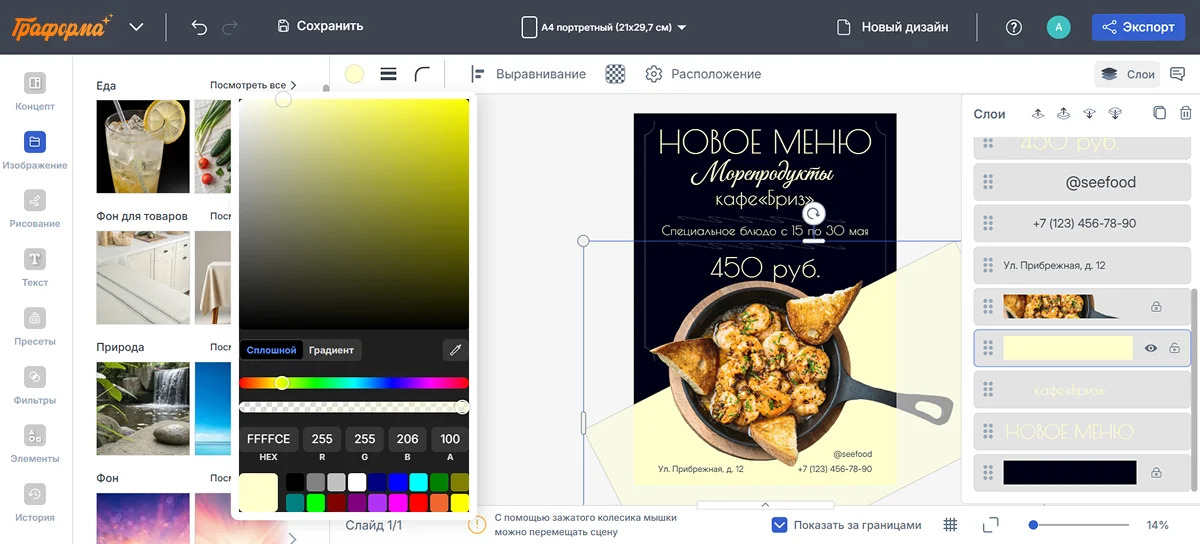Open the Пресеты section
This screenshot has height=544, width=1200.
click(x=34, y=327)
